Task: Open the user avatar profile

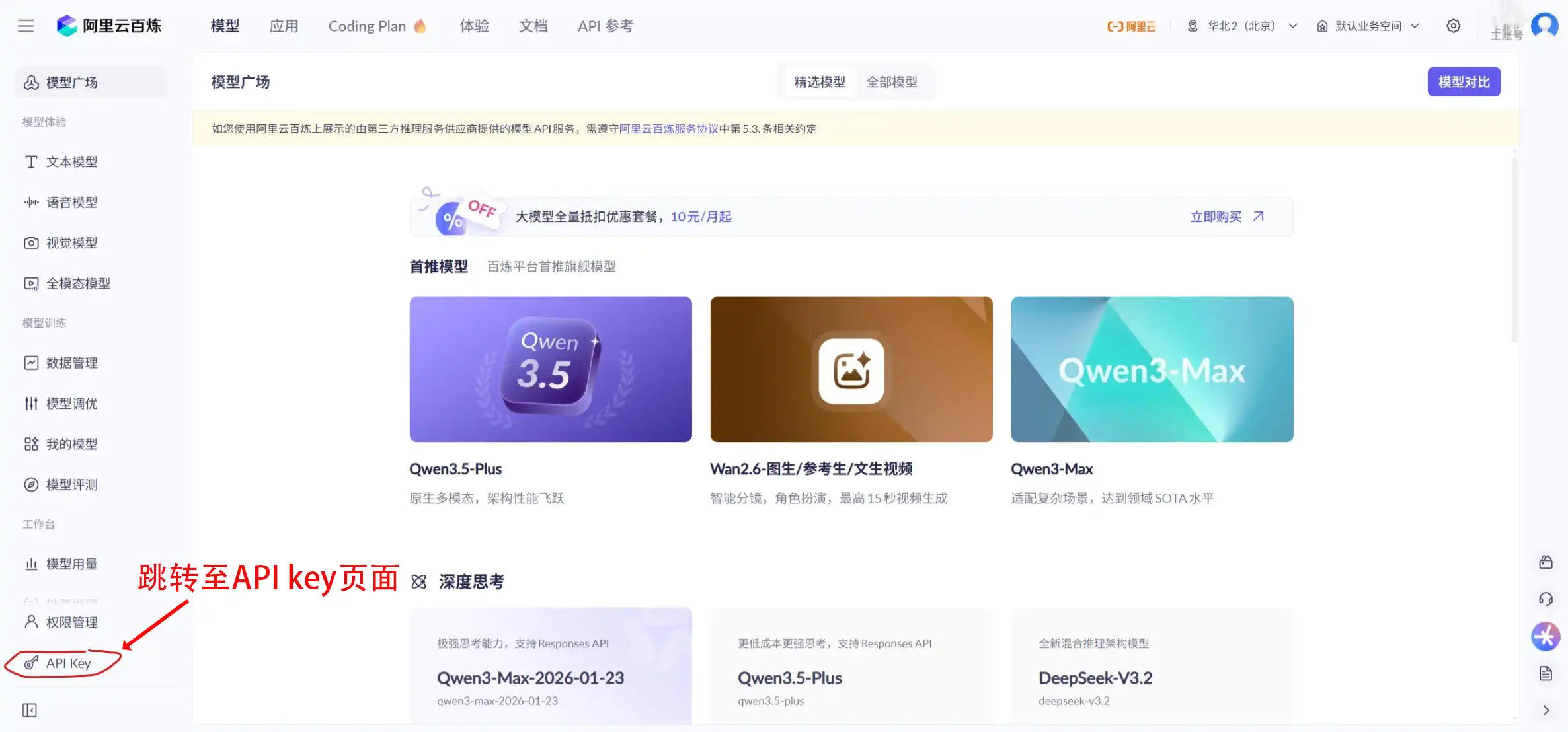Action: point(1544,25)
